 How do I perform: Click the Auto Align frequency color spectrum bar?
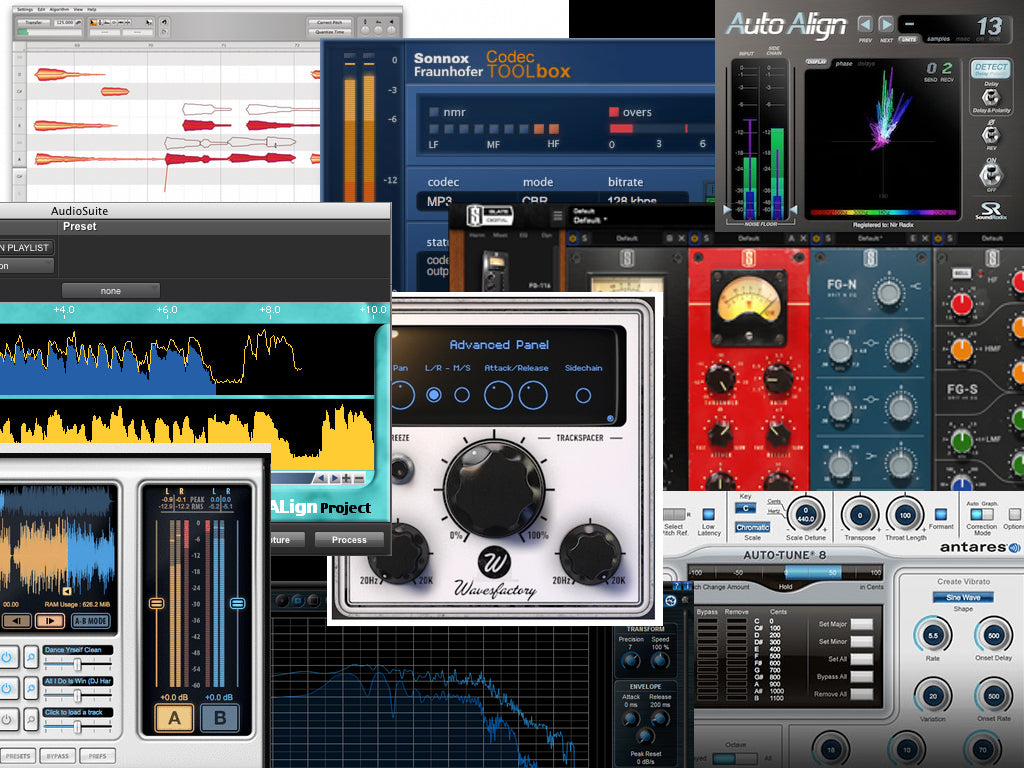[882, 212]
